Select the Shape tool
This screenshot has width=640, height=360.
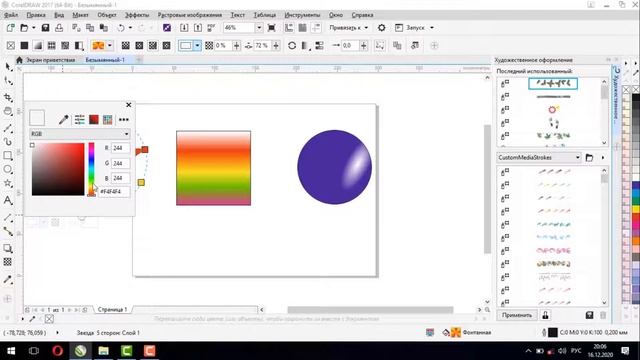coord(8,81)
